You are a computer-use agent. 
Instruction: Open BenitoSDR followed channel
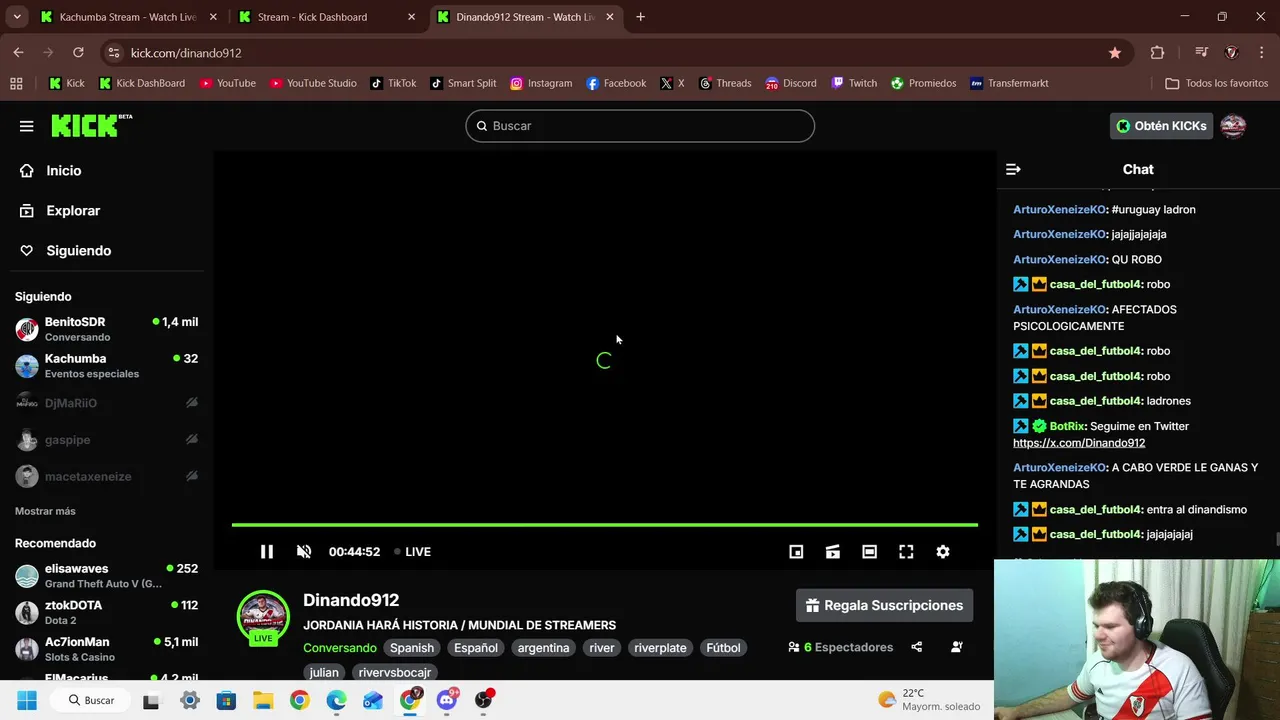click(x=107, y=329)
